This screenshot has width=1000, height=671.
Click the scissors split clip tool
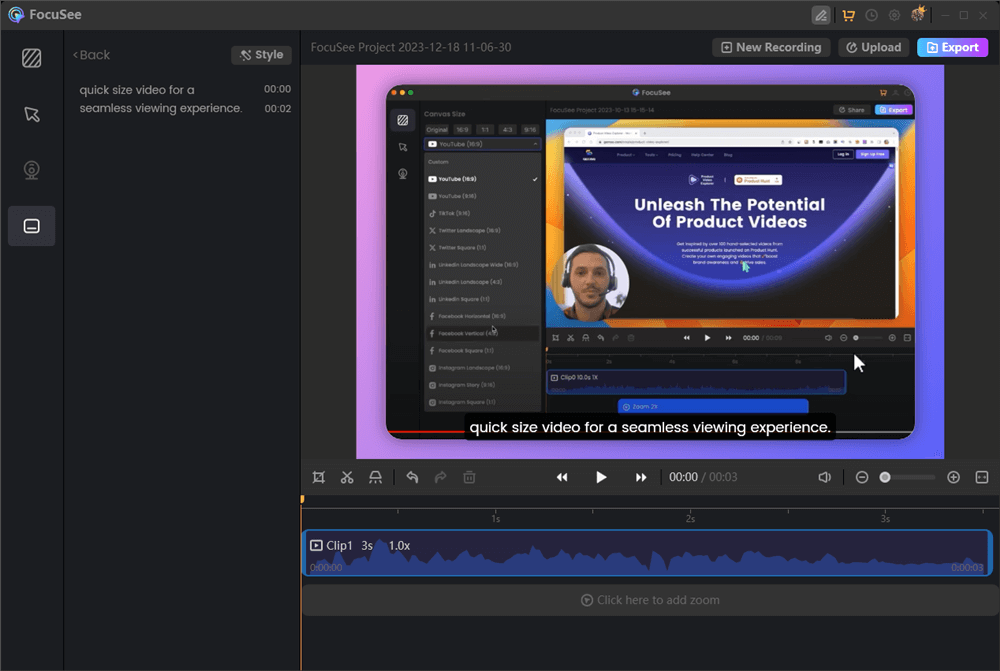point(347,477)
